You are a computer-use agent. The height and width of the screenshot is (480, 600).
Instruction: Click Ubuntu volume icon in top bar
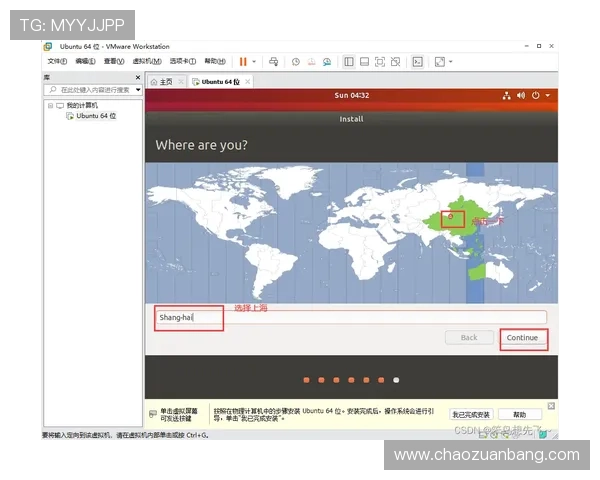click(x=521, y=95)
